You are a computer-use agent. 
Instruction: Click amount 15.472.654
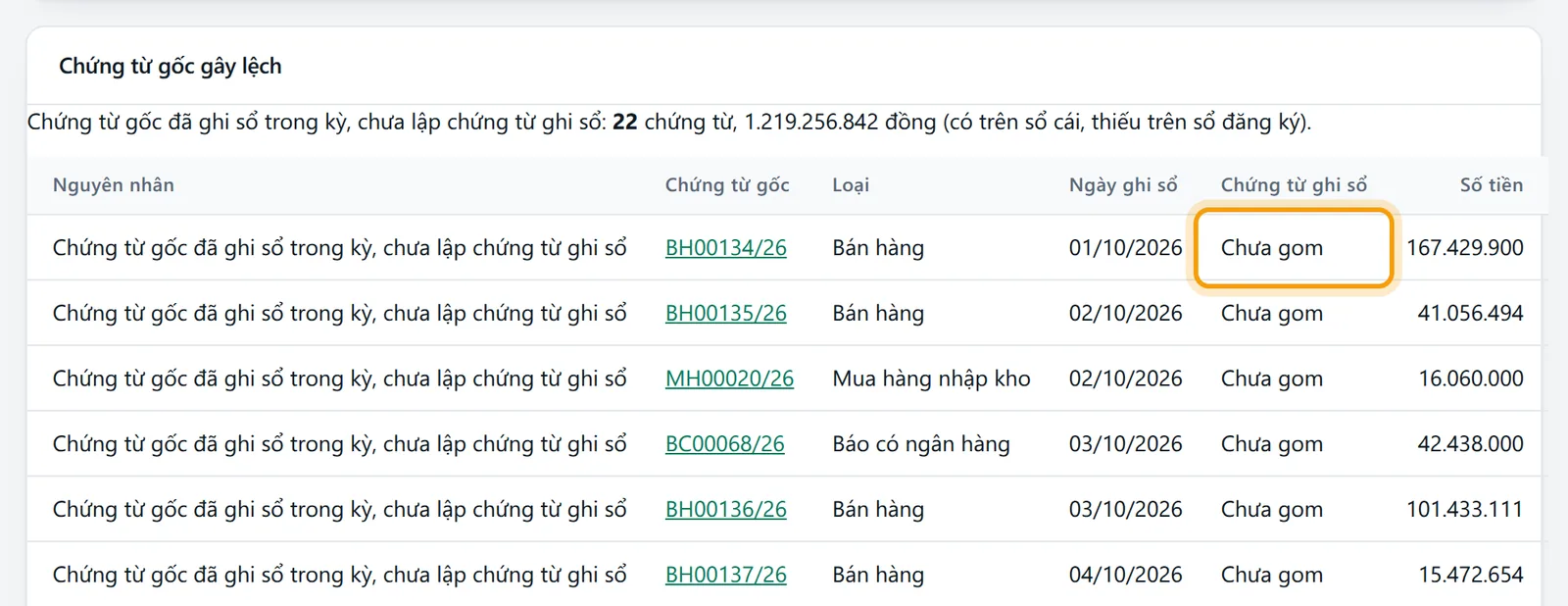click(1471, 575)
